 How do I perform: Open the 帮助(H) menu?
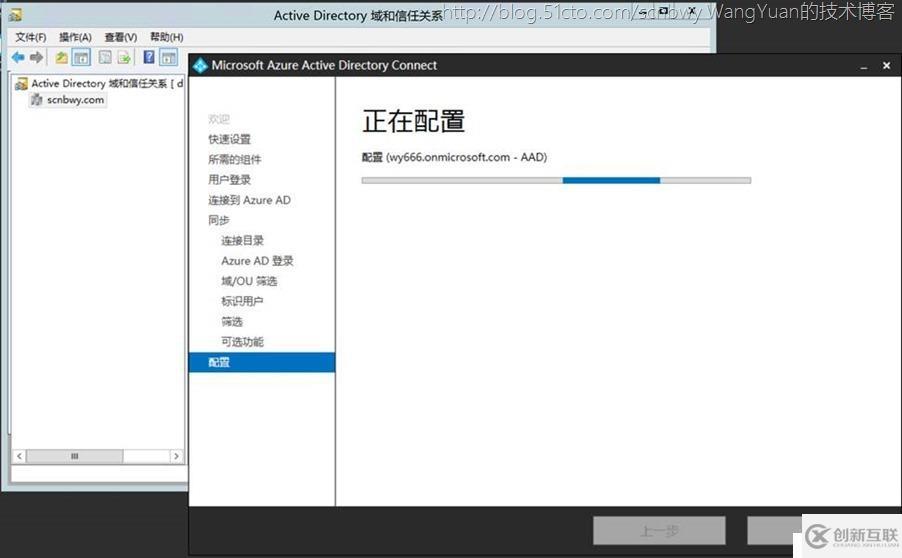click(x=166, y=37)
